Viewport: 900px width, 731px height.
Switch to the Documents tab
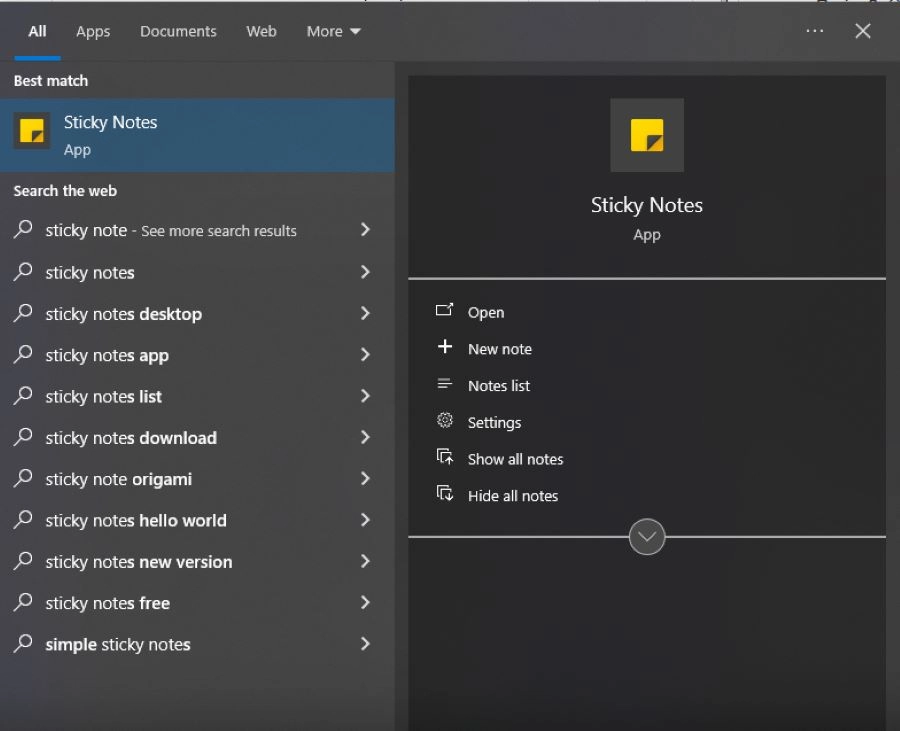point(178,31)
